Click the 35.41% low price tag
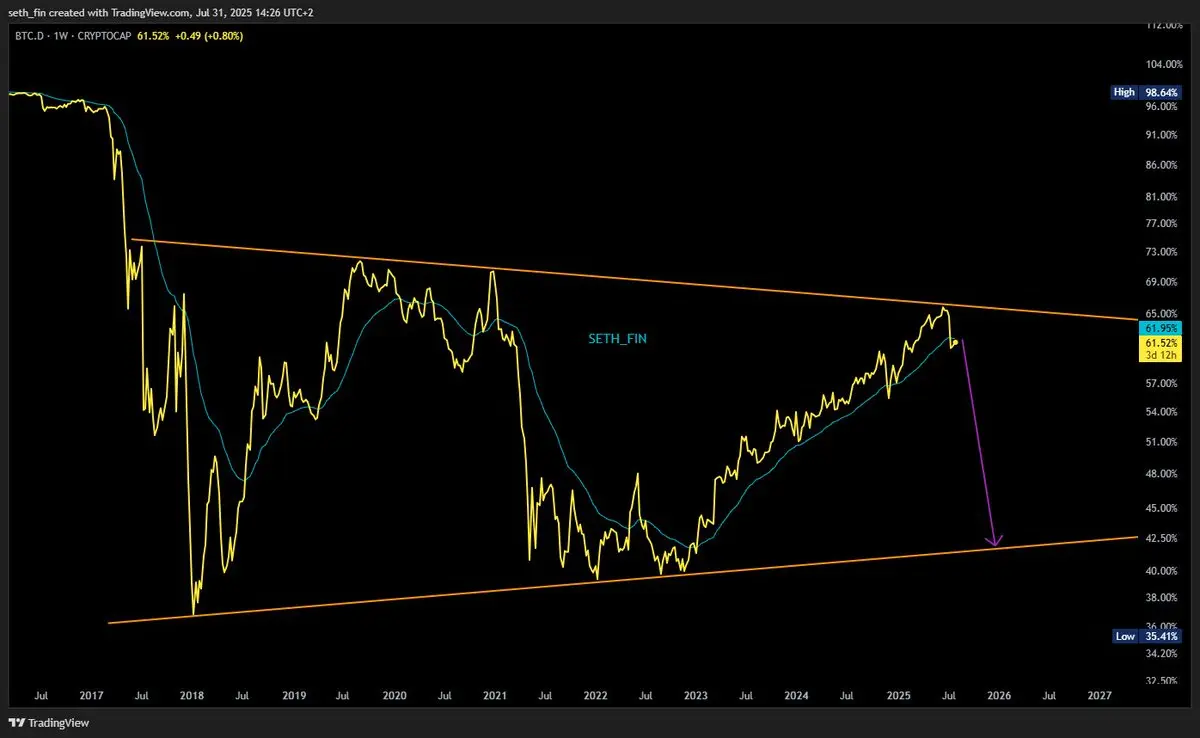1200x738 pixels. click(x=1162, y=636)
